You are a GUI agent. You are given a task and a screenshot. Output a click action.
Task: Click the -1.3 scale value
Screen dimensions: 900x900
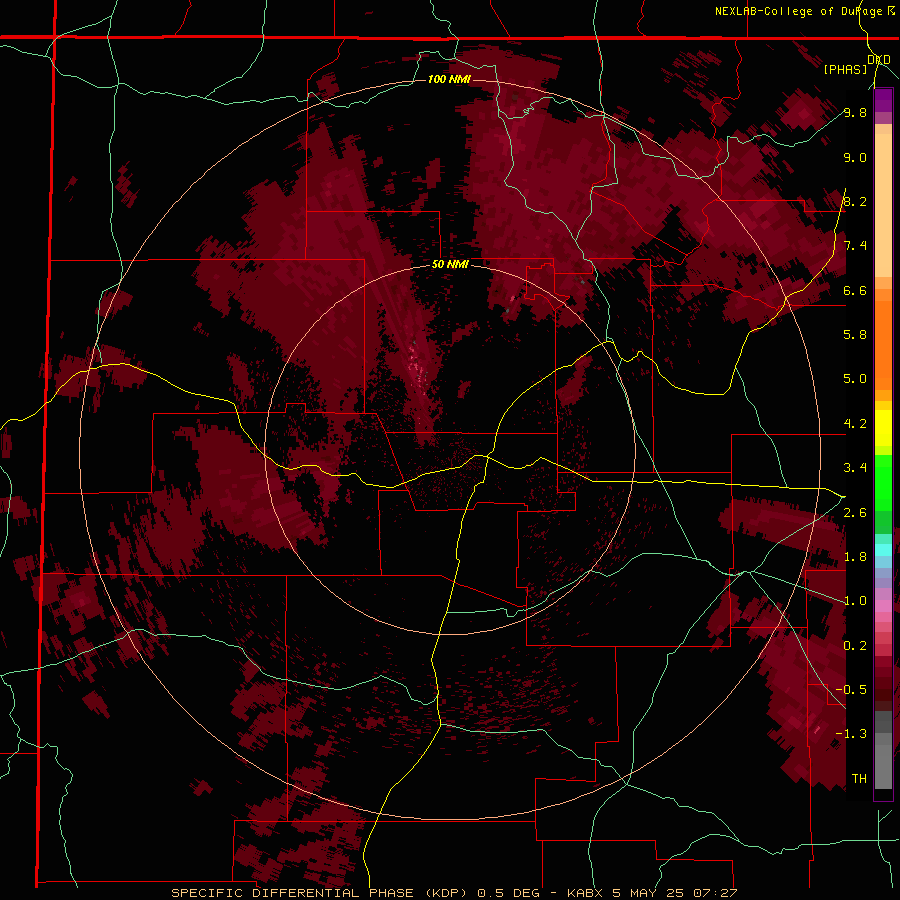[851, 734]
